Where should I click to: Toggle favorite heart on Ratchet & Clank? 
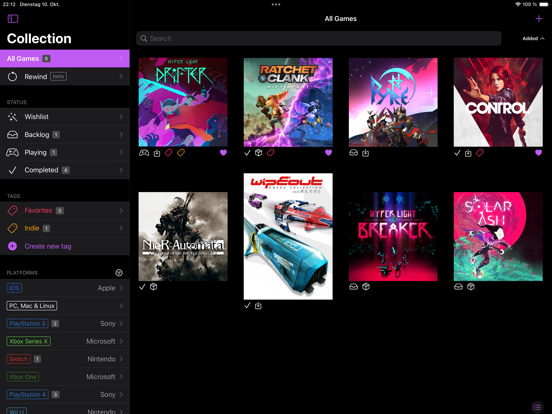328,153
